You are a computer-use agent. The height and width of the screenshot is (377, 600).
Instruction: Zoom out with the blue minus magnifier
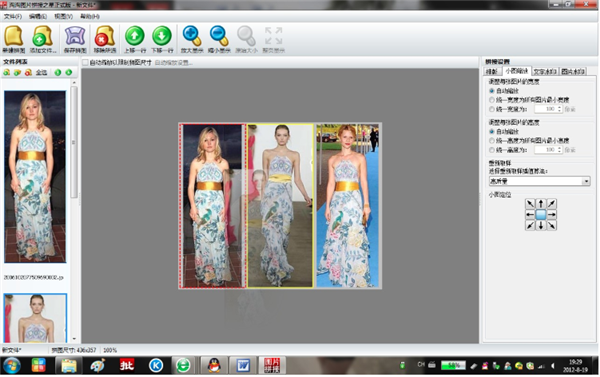click(219, 39)
